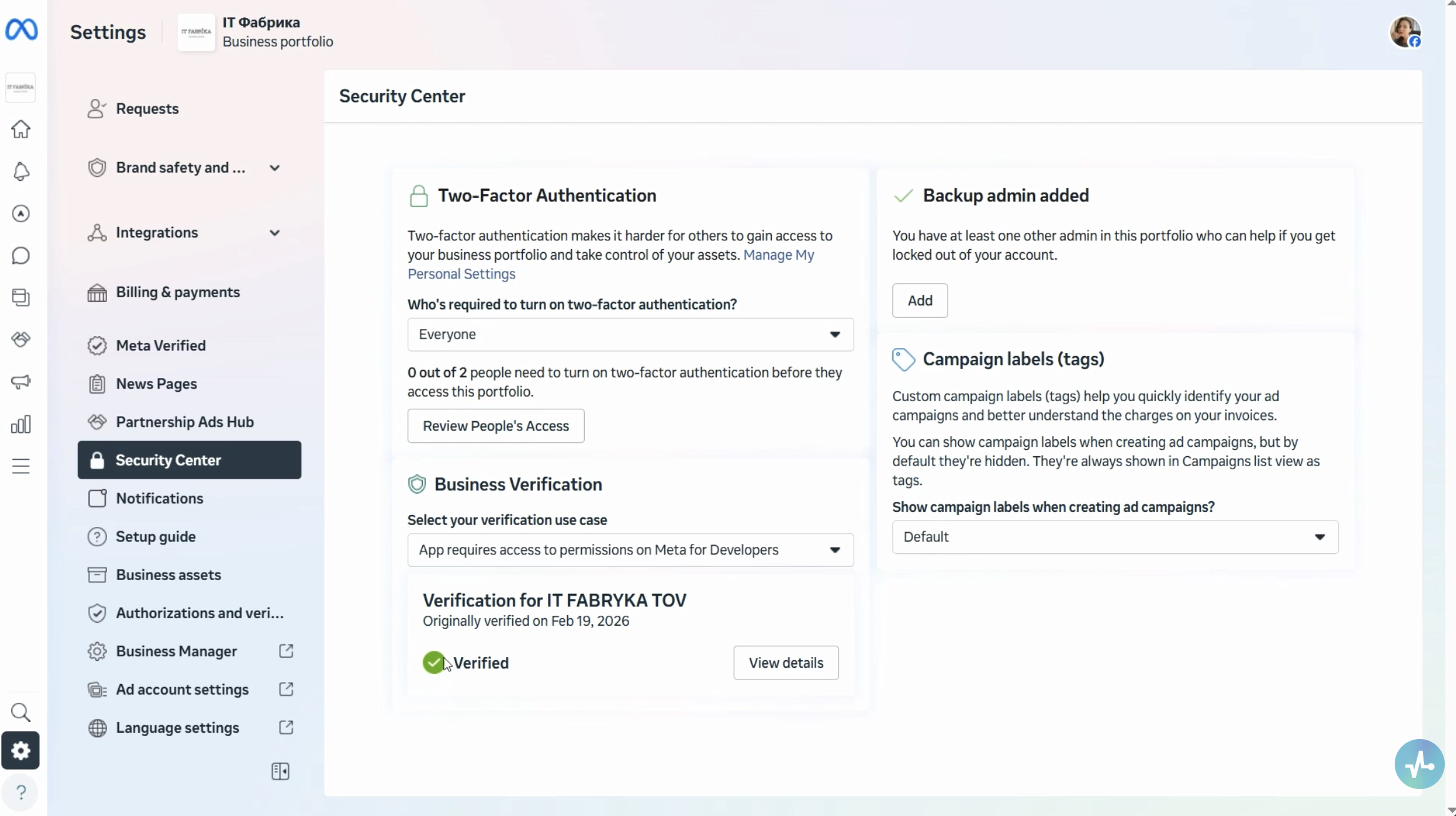This screenshot has width=1456, height=816.
Task: Click the Backup admin added checkmark icon
Action: (903, 196)
